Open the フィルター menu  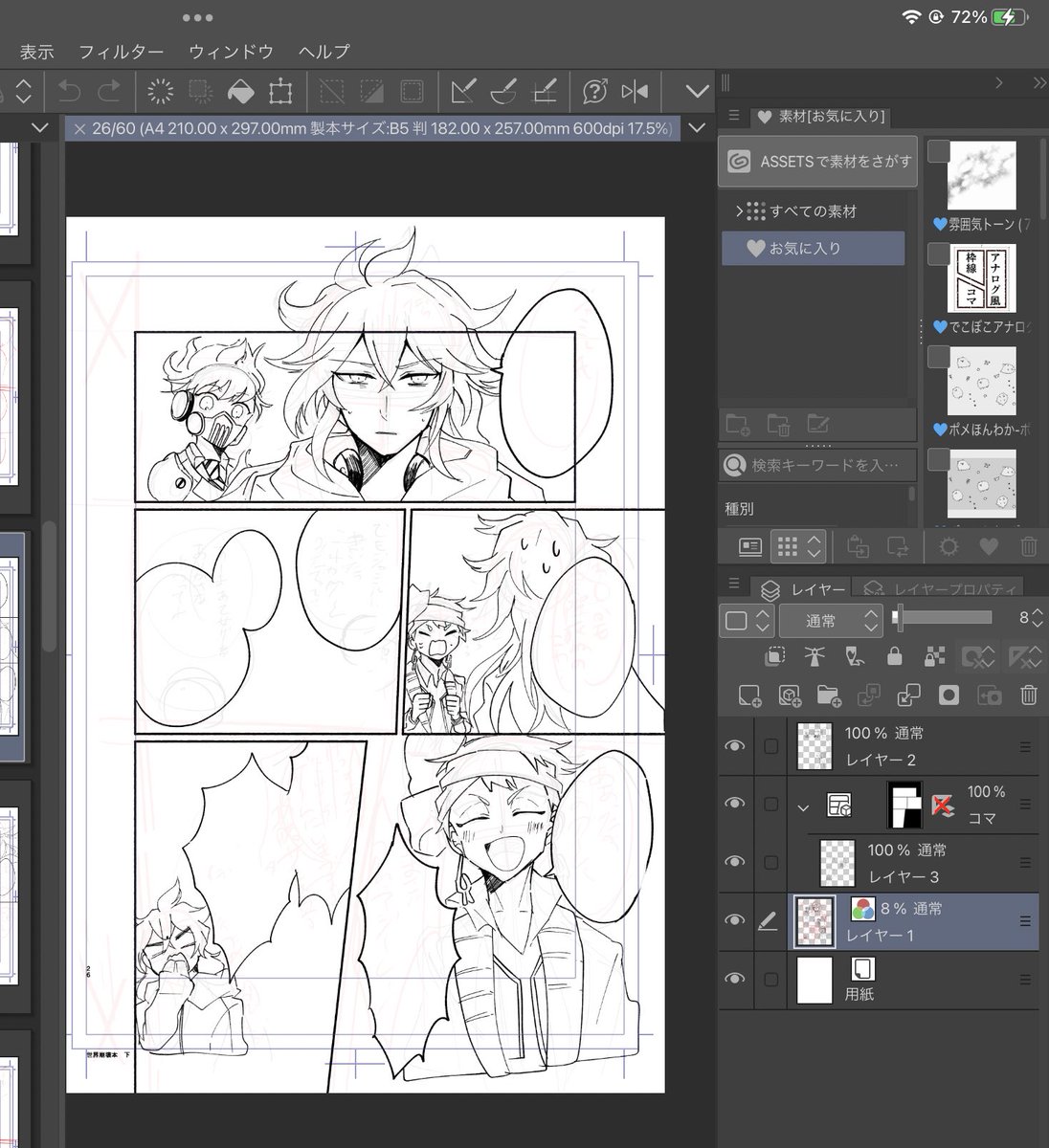coord(121,52)
